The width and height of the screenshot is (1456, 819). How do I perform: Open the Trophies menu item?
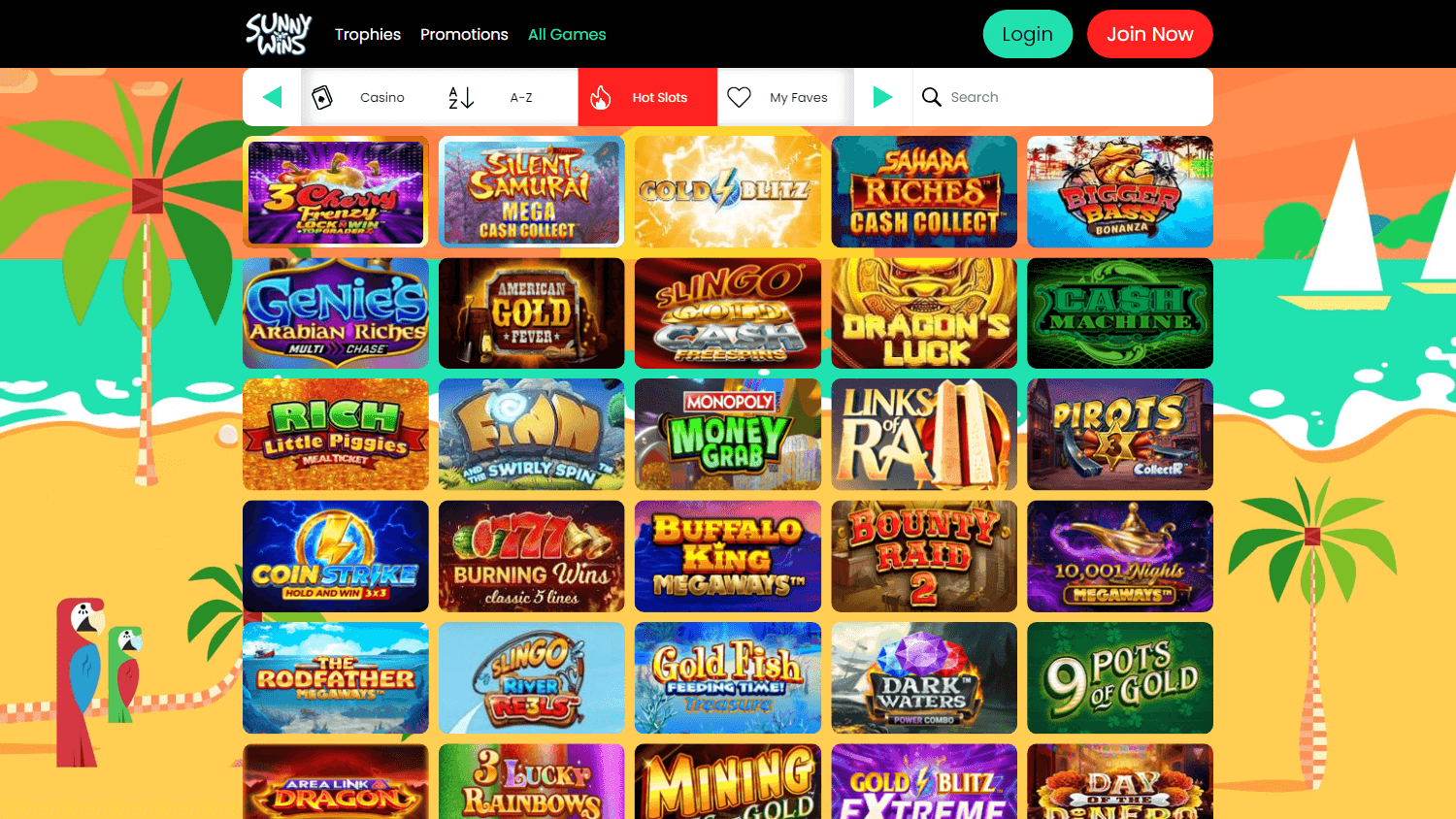pyautogui.click(x=368, y=34)
